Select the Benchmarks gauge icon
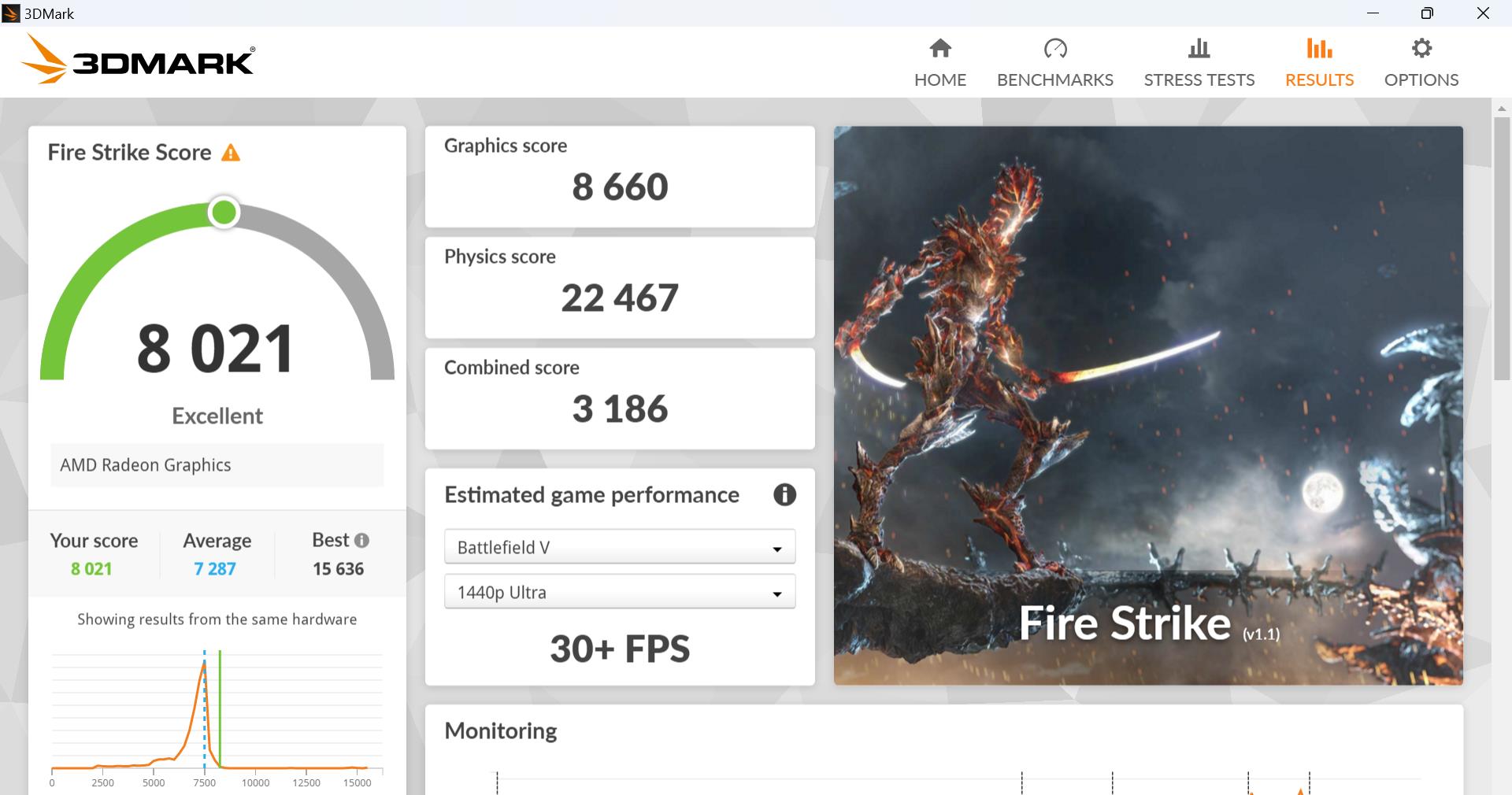 click(x=1055, y=49)
